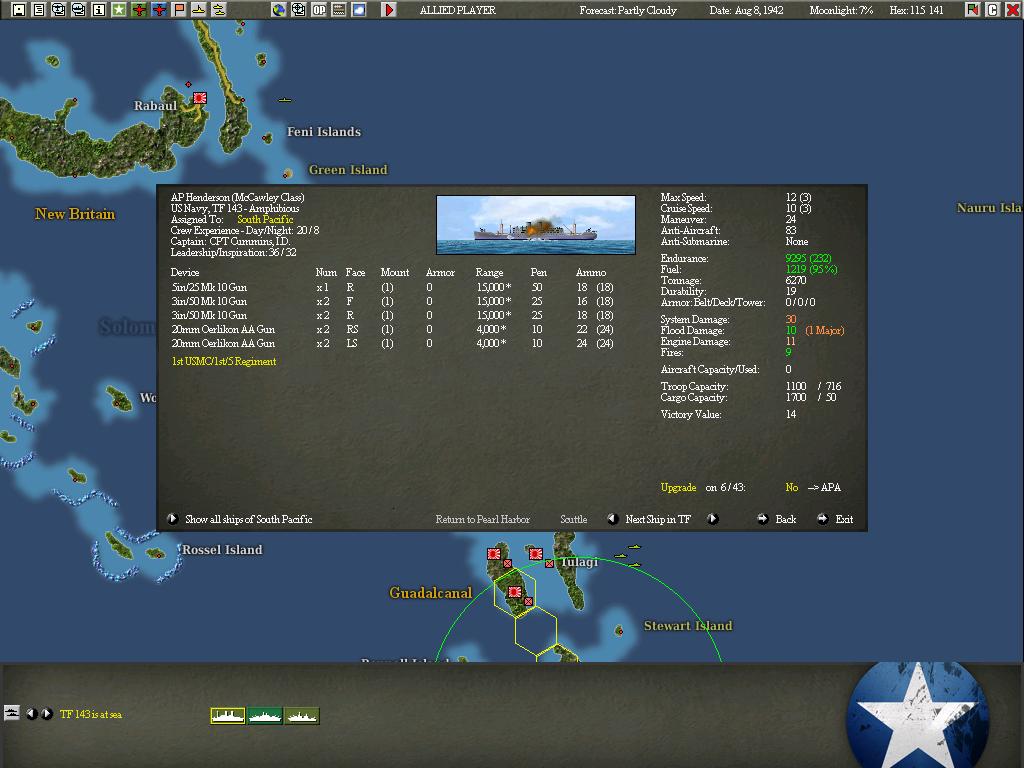Click the red end-turn arrow button
The width and height of the screenshot is (1024, 768).
click(x=389, y=10)
